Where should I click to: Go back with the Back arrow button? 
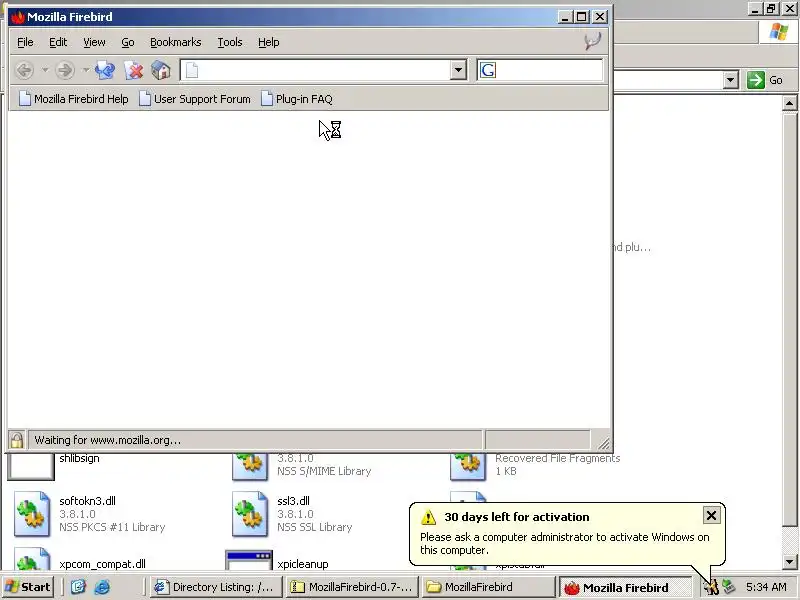pyautogui.click(x=24, y=70)
